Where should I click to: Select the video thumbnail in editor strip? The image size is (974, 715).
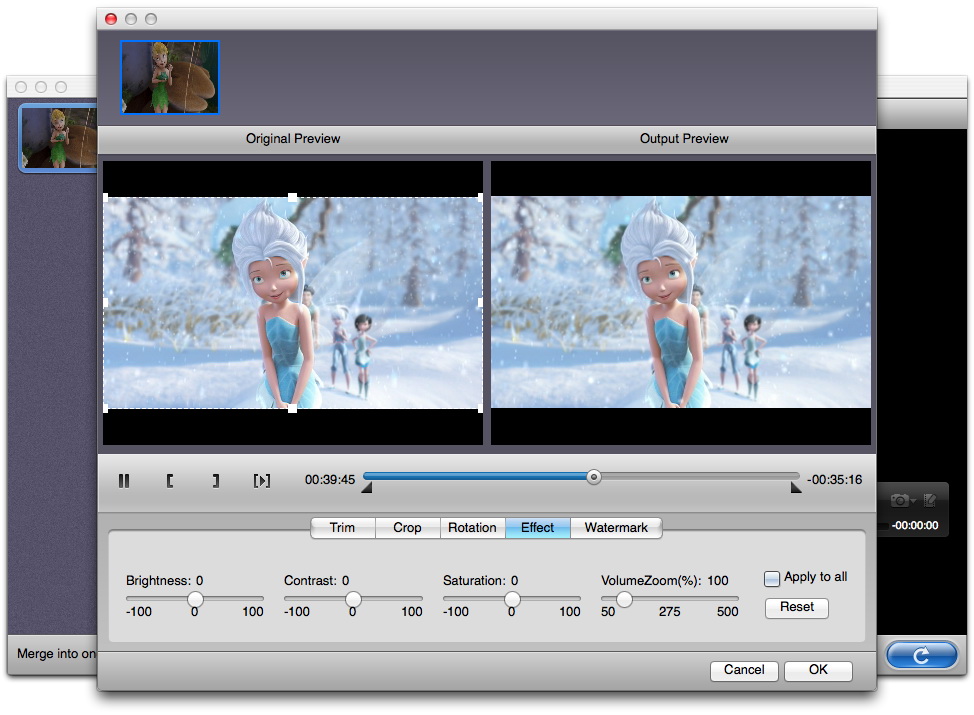tap(170, 78)
